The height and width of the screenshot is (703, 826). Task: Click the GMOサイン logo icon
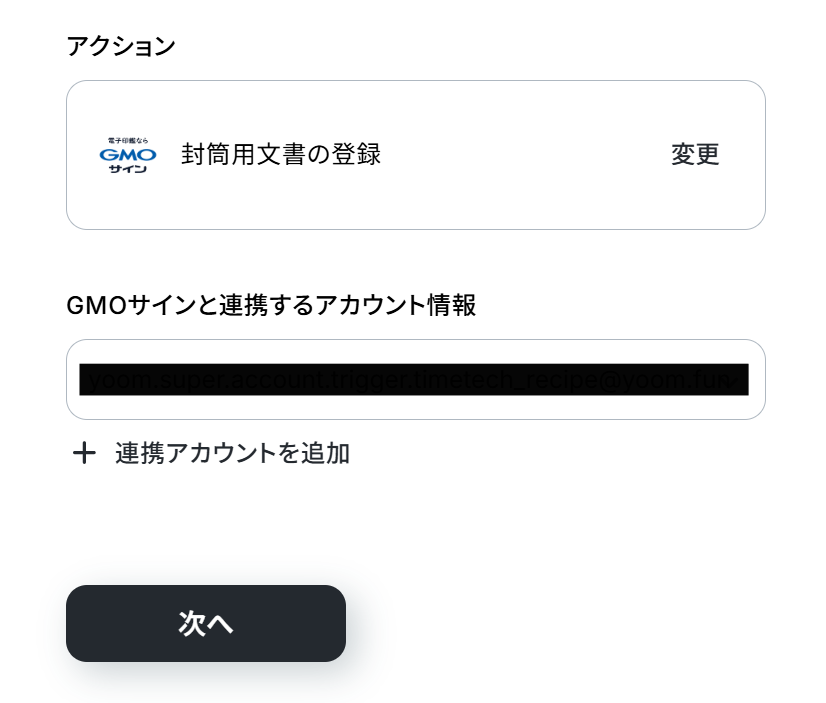[128, 155]
